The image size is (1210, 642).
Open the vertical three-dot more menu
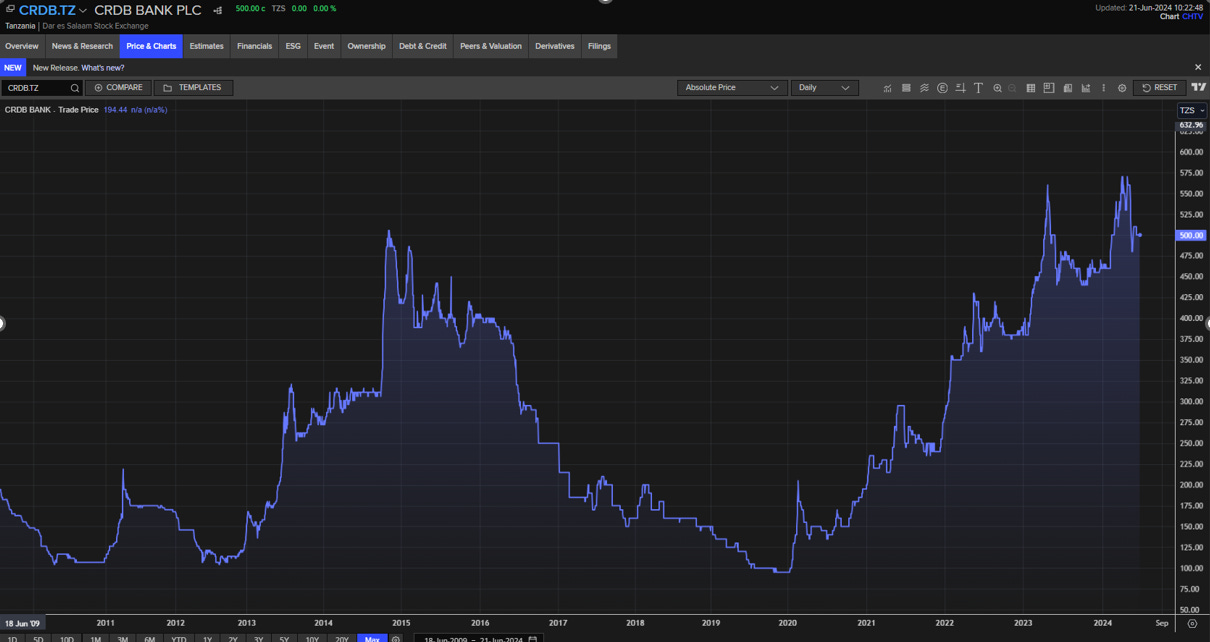tap(1104, 88)
